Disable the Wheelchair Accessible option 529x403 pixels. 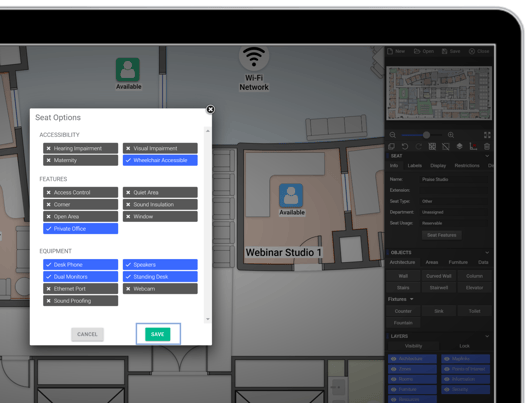(x=160, y=160)
